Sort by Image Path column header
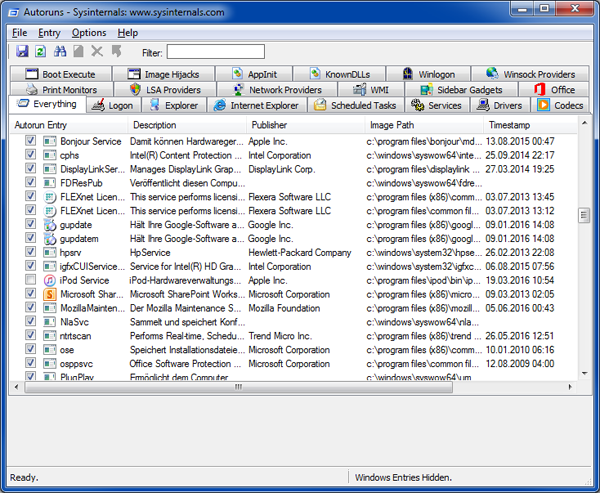 click(x=424, y=125)
